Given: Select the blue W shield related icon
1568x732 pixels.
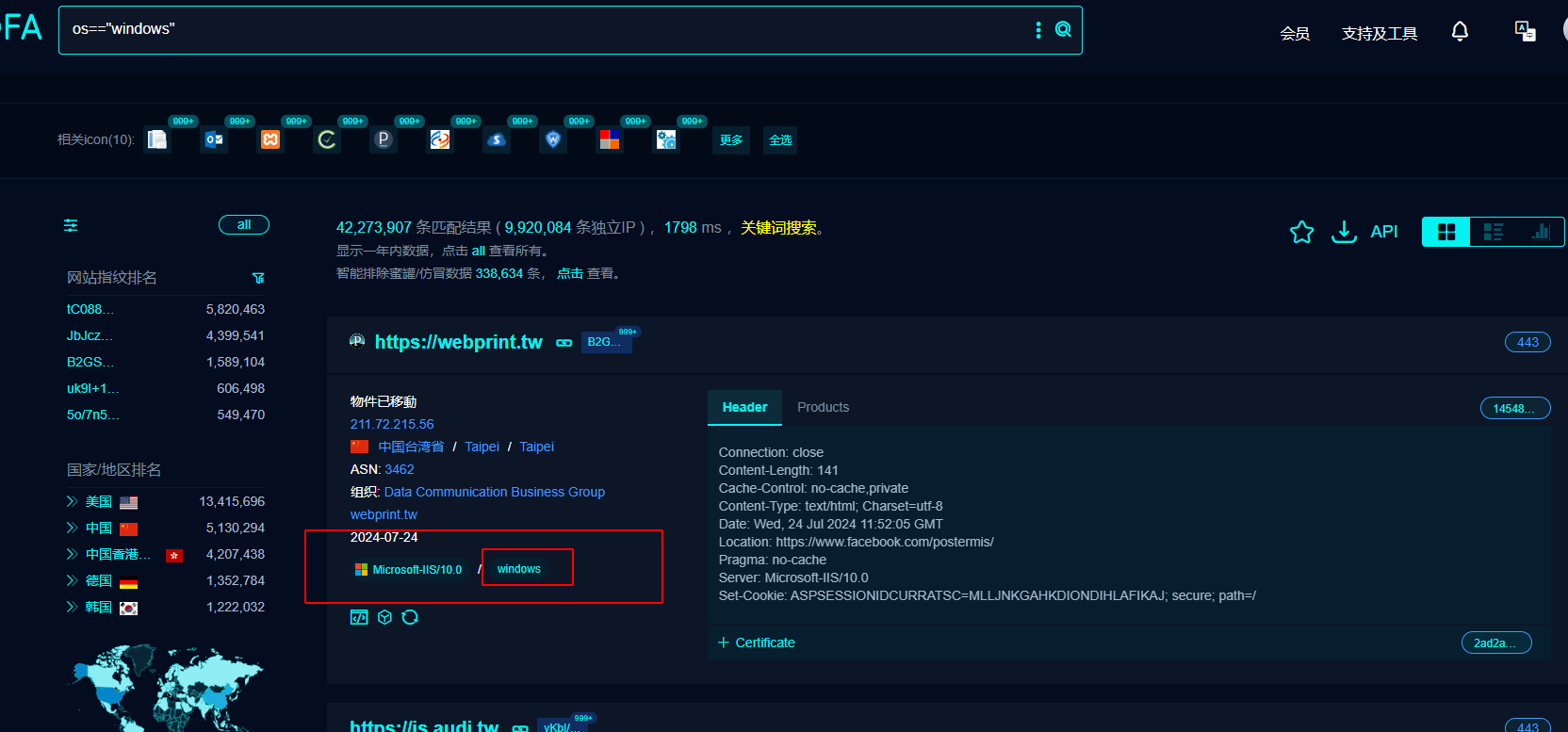Looking at the screenshot, I should pos(553,139).
